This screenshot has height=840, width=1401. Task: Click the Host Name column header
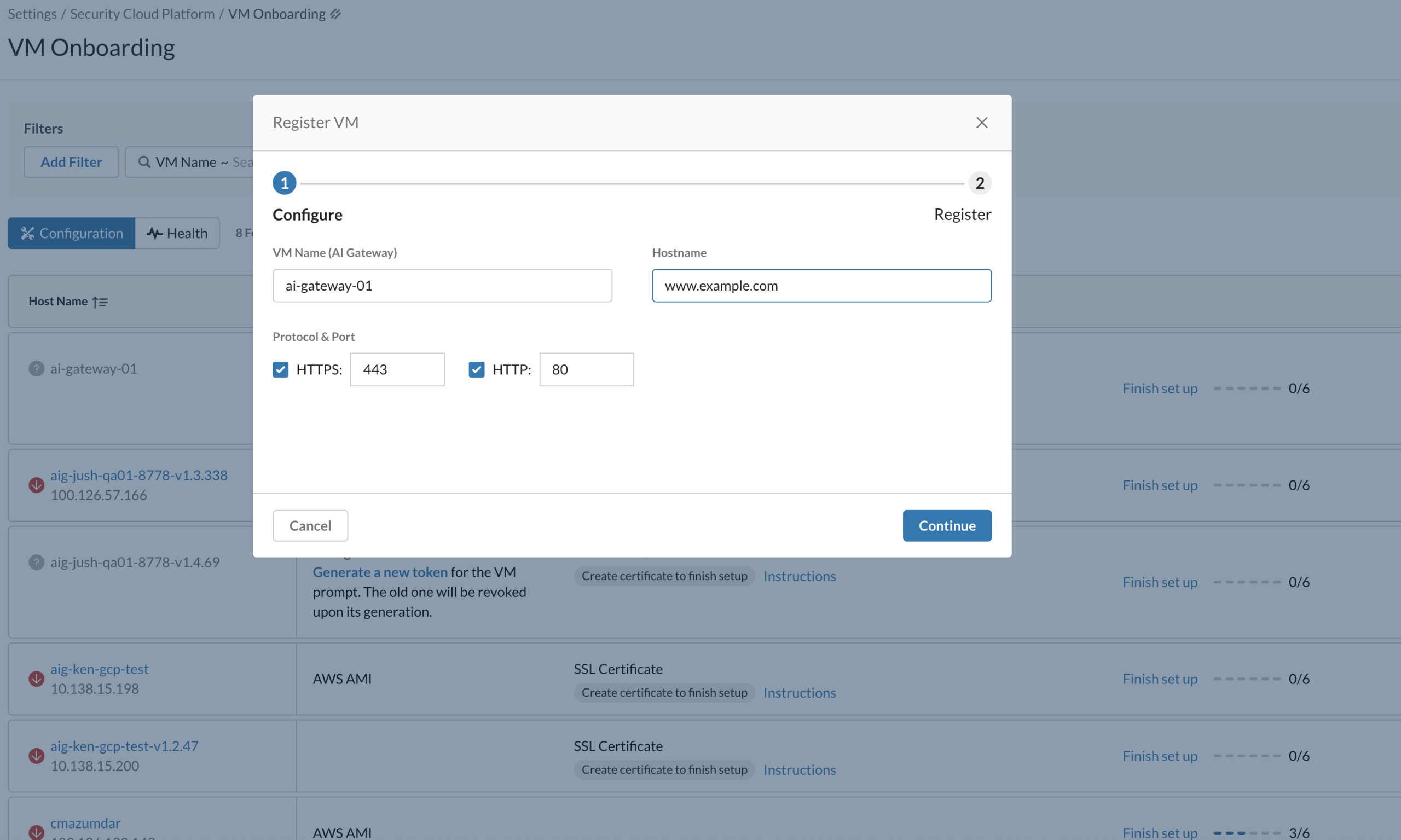click(58, 302)
